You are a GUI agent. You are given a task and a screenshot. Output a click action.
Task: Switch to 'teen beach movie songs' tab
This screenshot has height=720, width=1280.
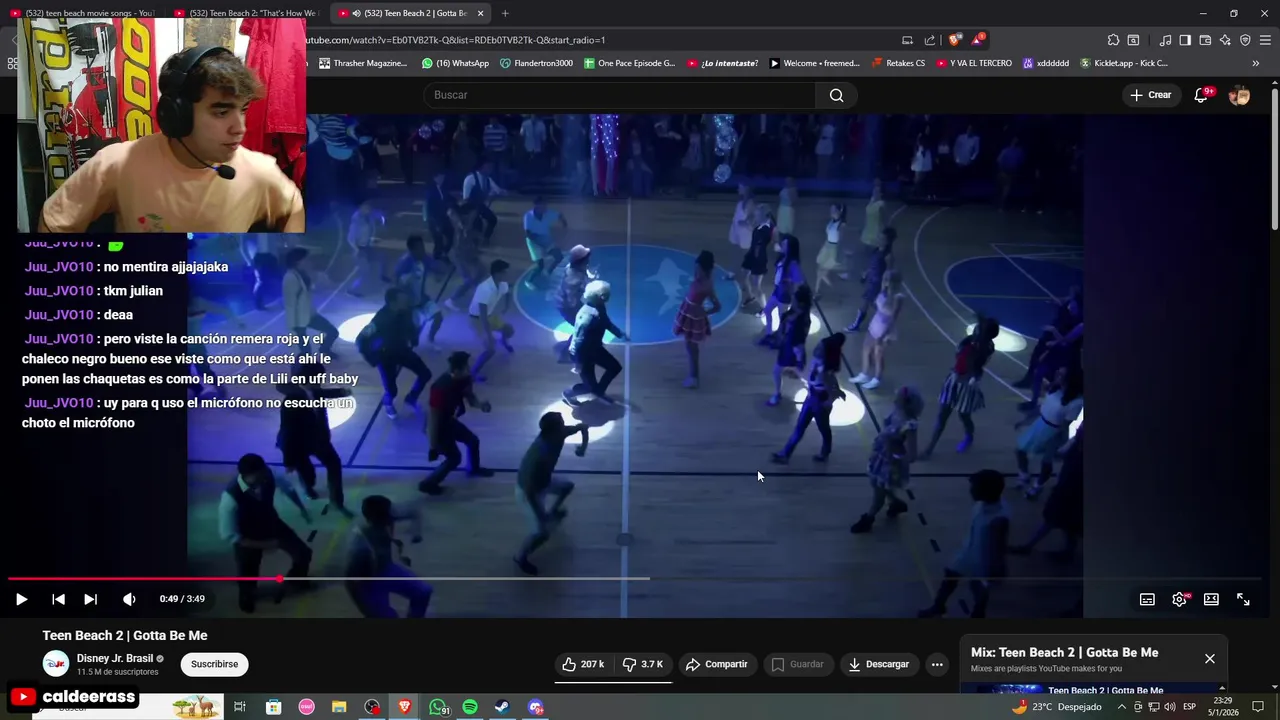pyautogui.click(x=82, y=13)
